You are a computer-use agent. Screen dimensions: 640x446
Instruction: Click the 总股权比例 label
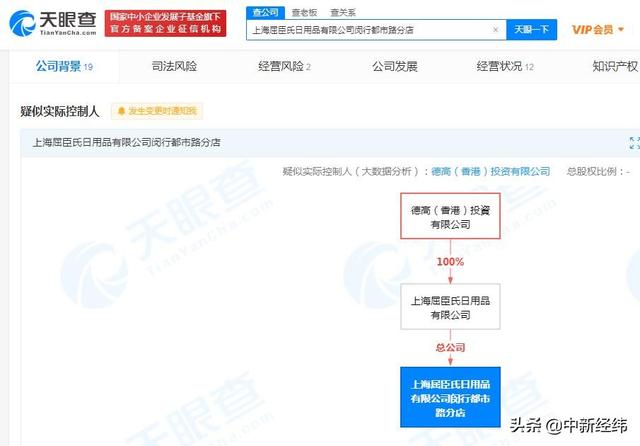(598, 171)
